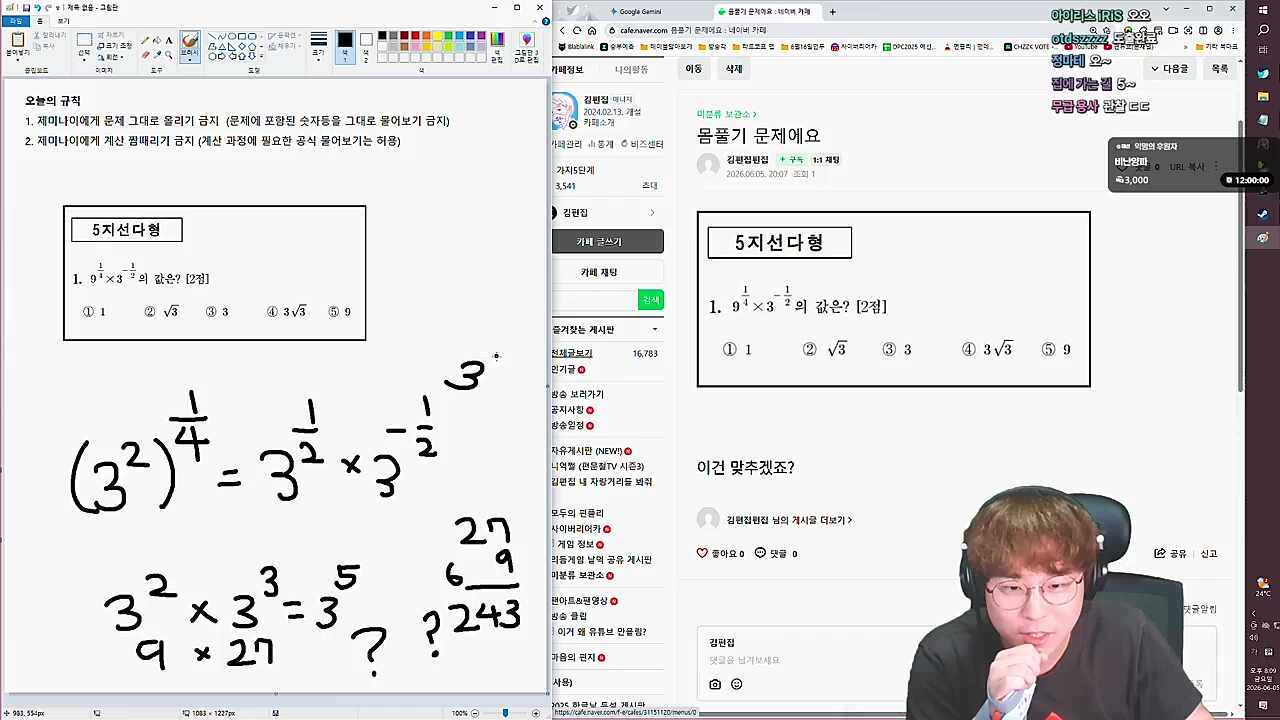Screen dimensions: 1280x720
Task: Click the 이동 button above the post
Action: (x=693, y=69)
